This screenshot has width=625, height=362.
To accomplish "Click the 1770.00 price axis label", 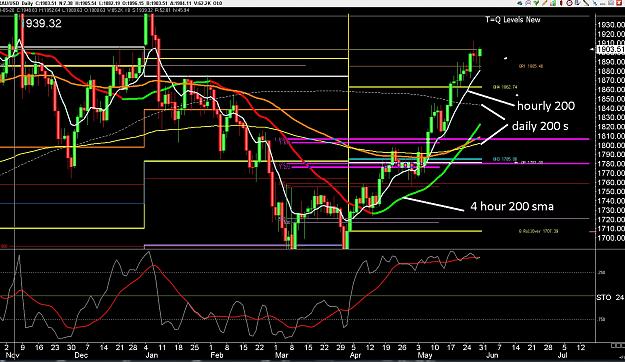I will point(610,173).
